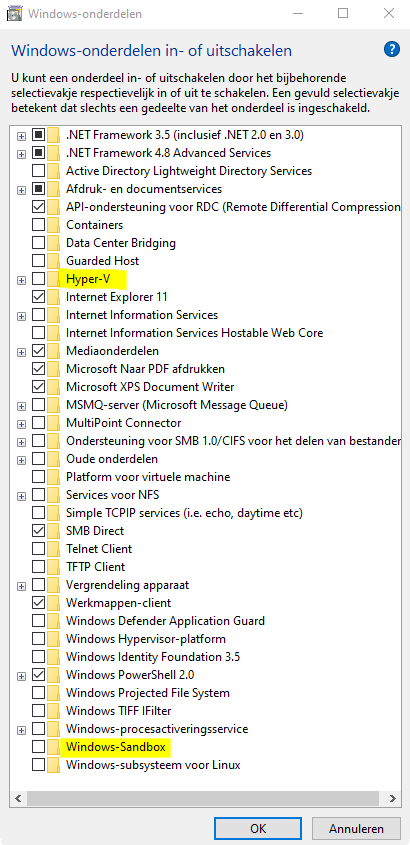Click the OK button
Image resolution: width=410 pixels, height=845 pixels.
coord(259,828)
